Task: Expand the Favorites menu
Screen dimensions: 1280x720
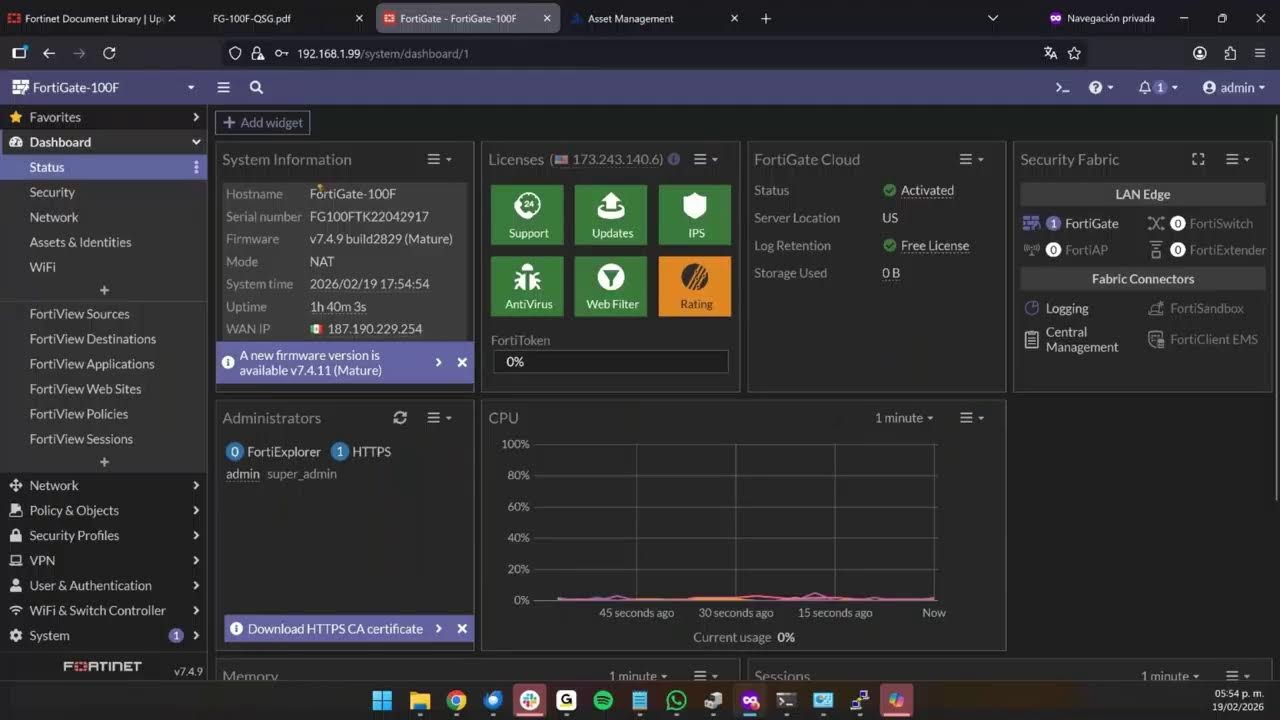Action: pyautogui.click(x=104, y=117)
